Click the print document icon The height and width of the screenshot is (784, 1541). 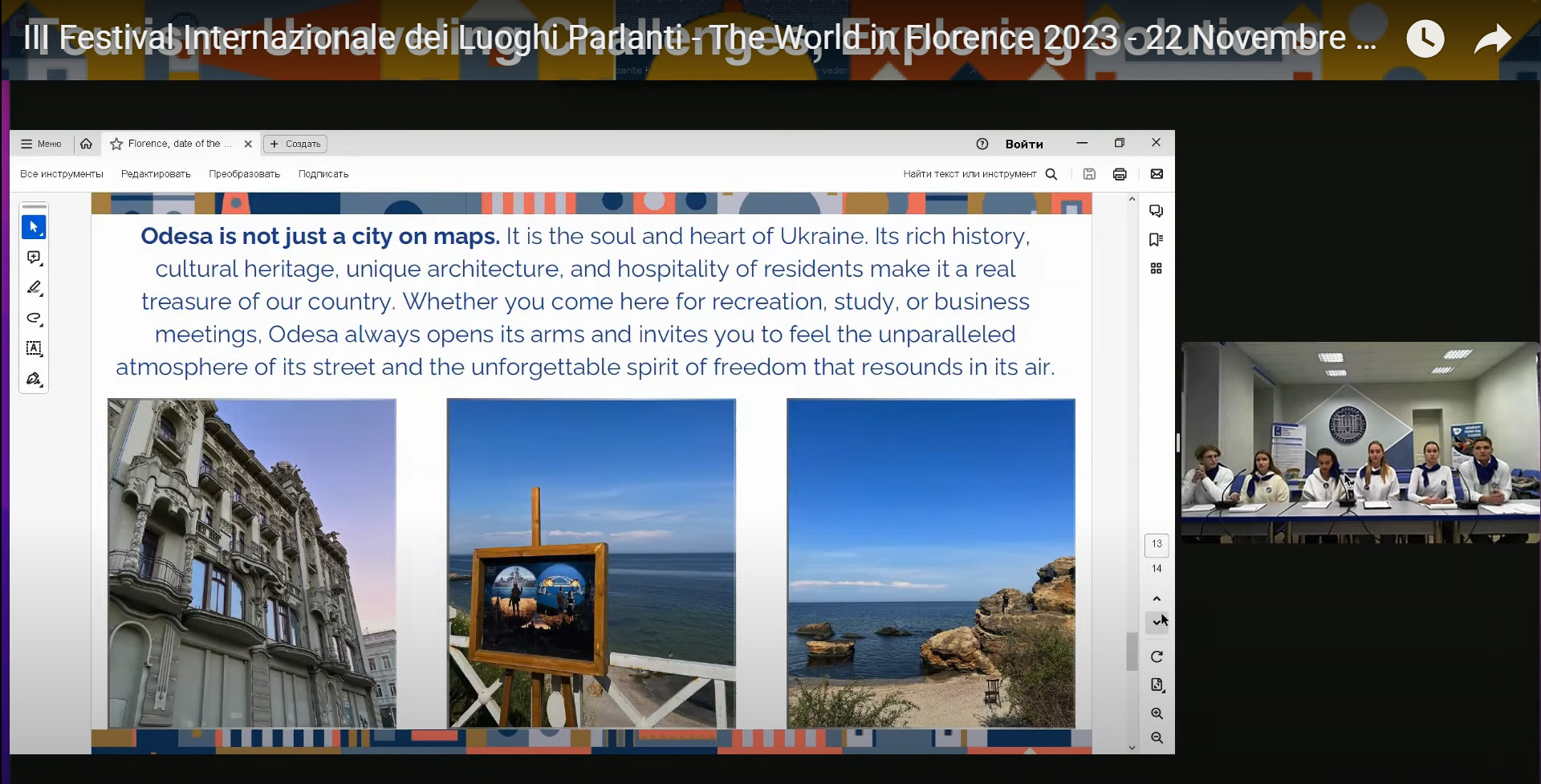1120,174
